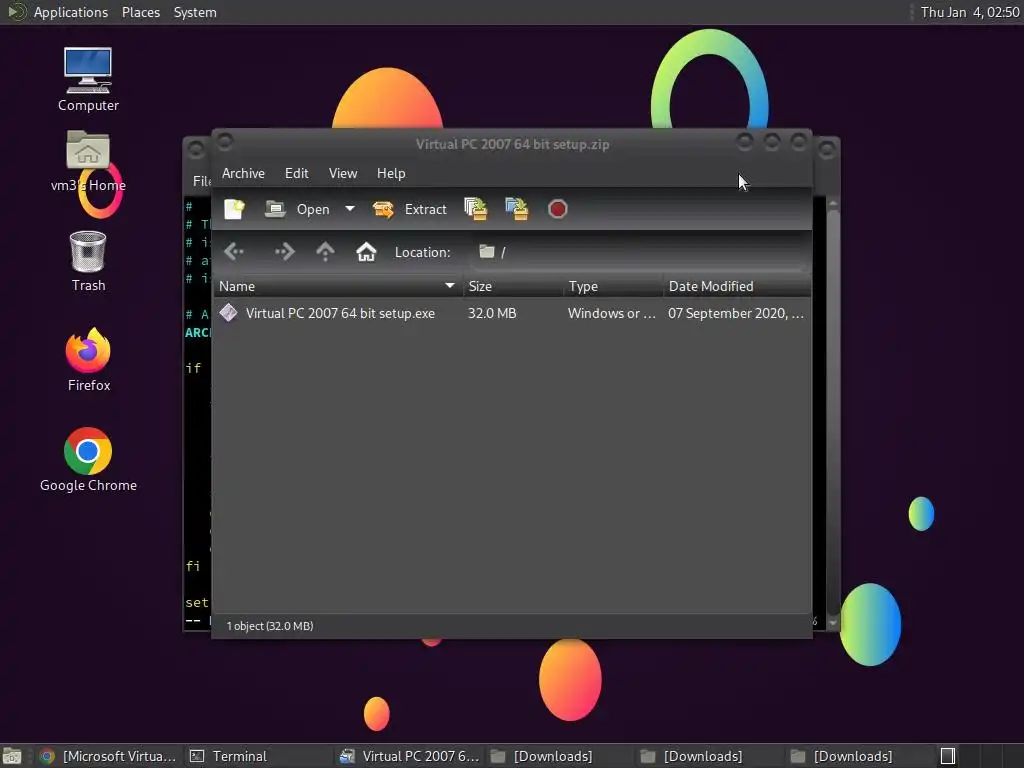The image size is (1024, 768).
Task: Select Virtual PC 2007 64 bit setup.exe file
Action: click(x=340, y=313)
